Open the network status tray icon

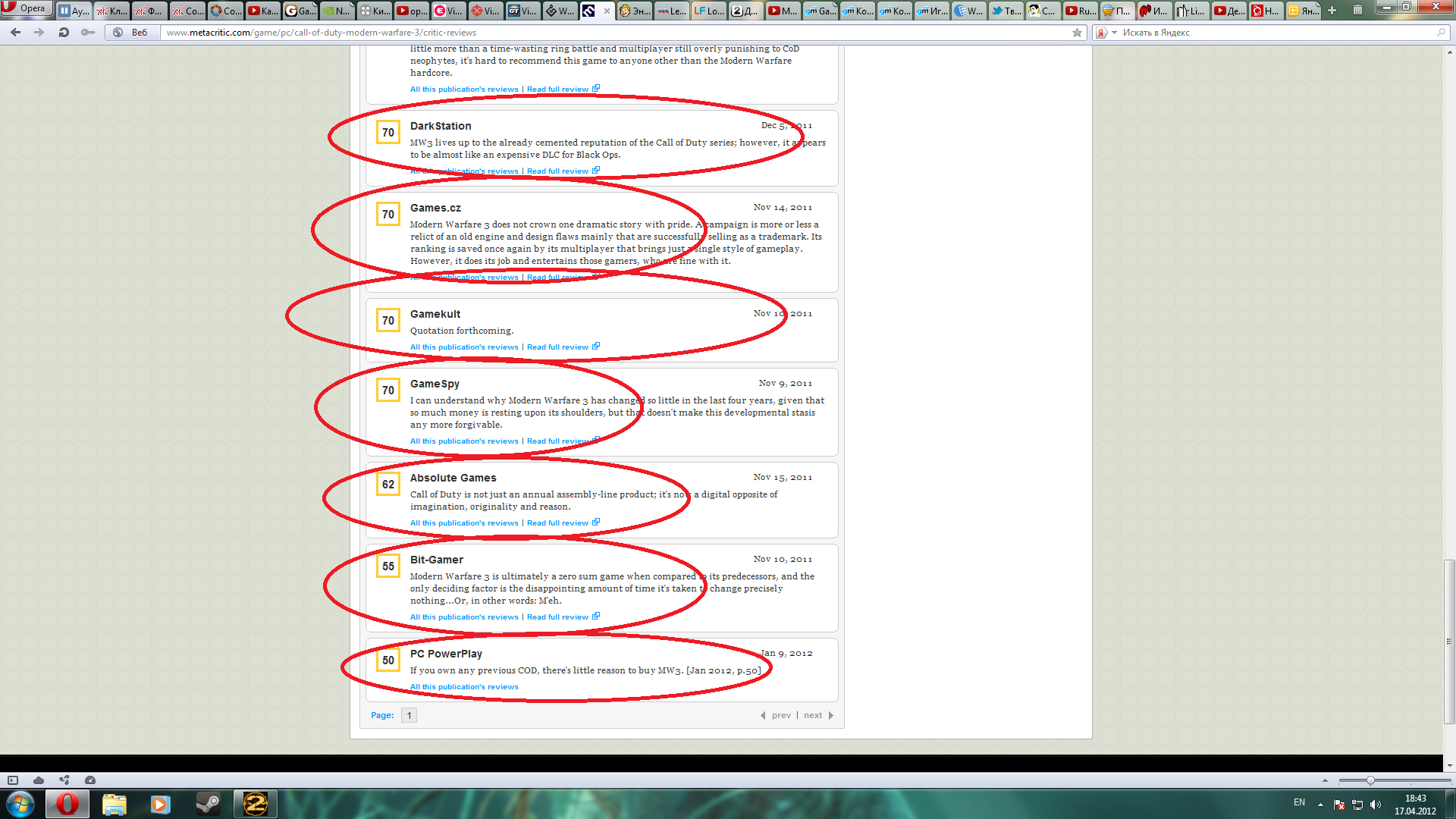(1357, 805)
